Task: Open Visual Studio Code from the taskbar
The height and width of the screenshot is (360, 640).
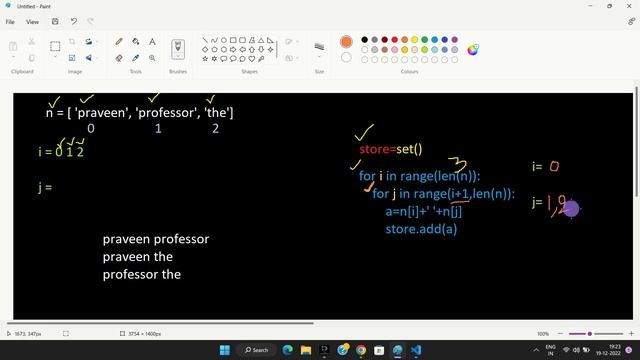Action: [416, 350]
